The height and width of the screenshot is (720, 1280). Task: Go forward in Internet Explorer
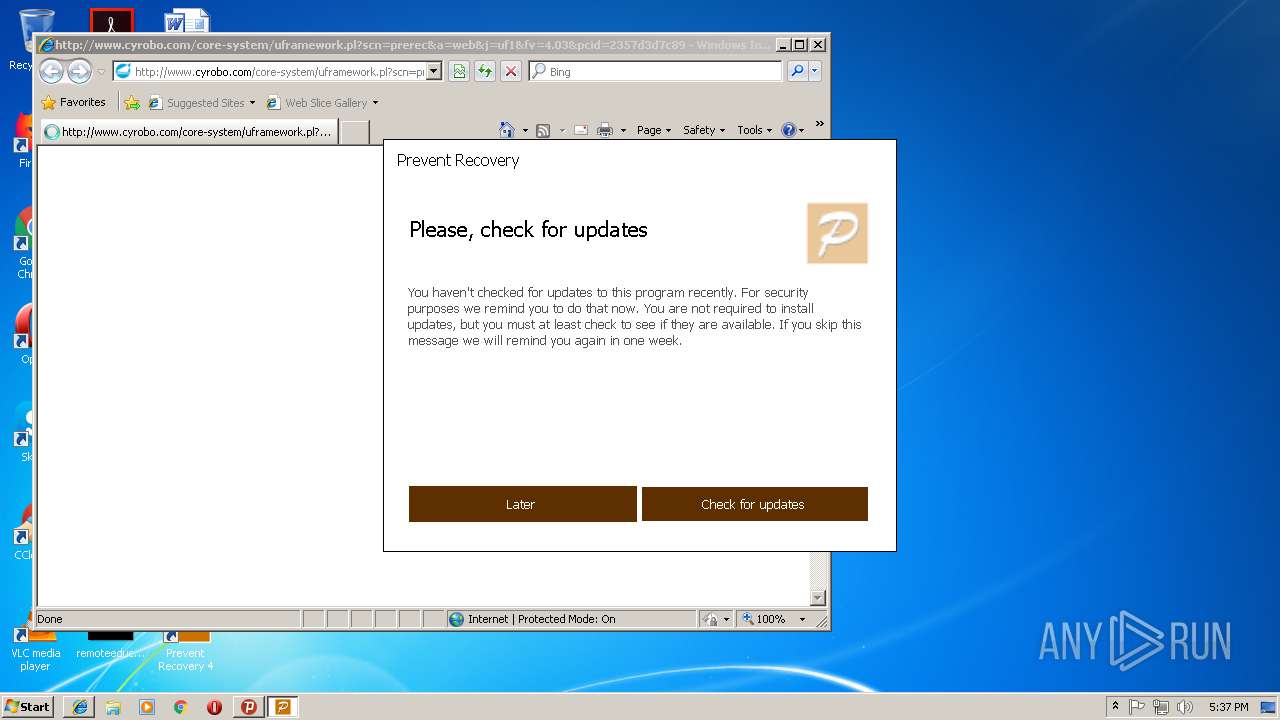click(x=79, y=71)
